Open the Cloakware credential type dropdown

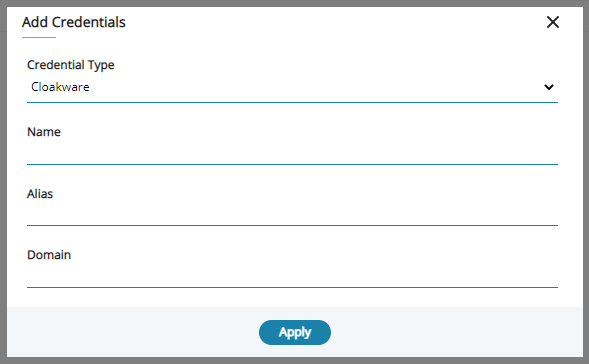[x=292, y=88]
